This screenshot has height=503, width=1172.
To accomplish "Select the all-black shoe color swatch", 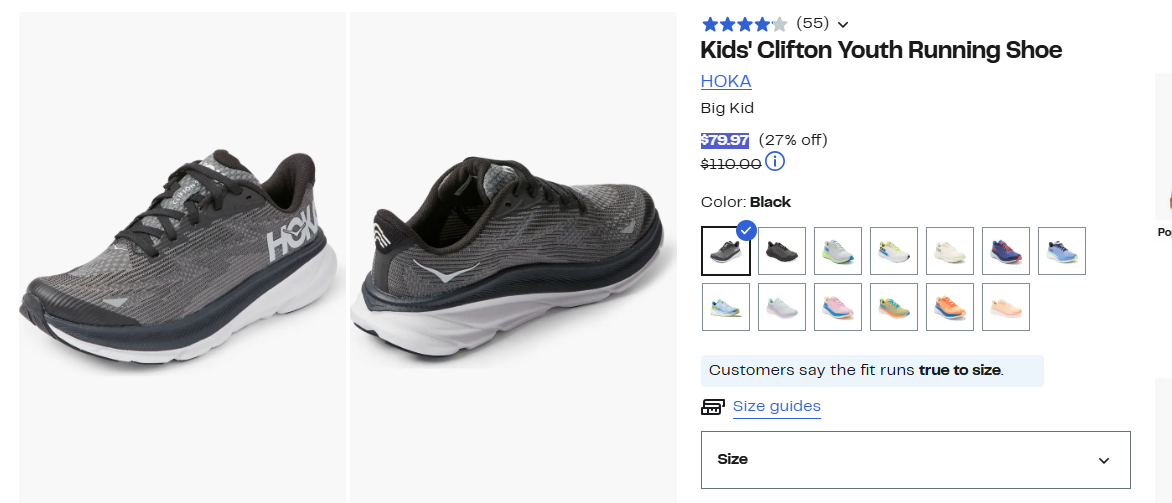I will point(782,251).
